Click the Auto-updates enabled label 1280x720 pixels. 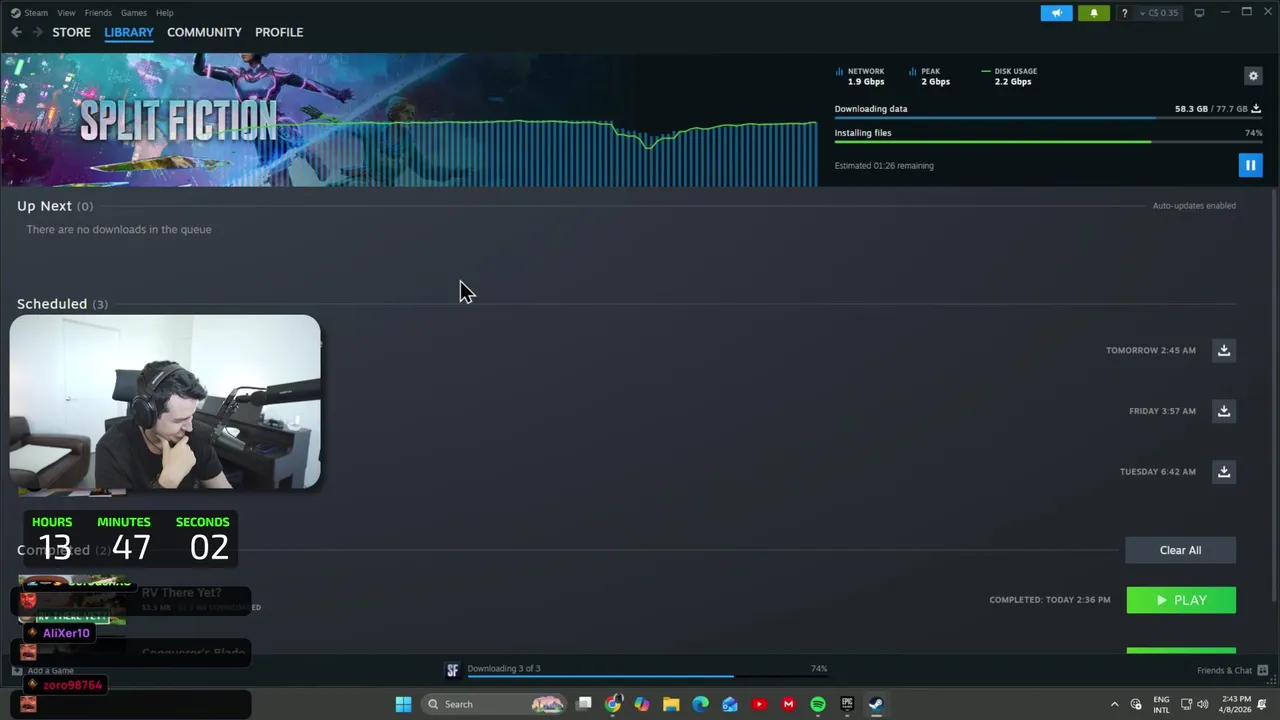(x=1194, y=206)
